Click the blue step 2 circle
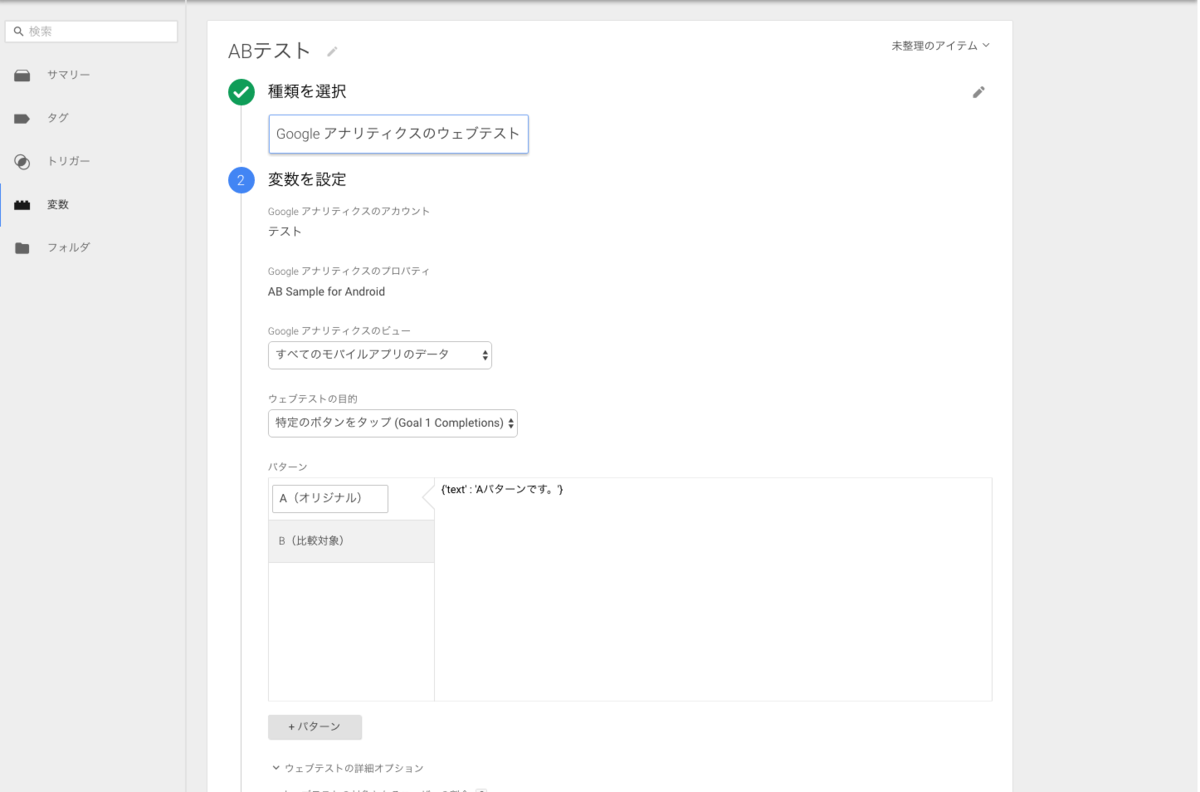 pos(241,180)
